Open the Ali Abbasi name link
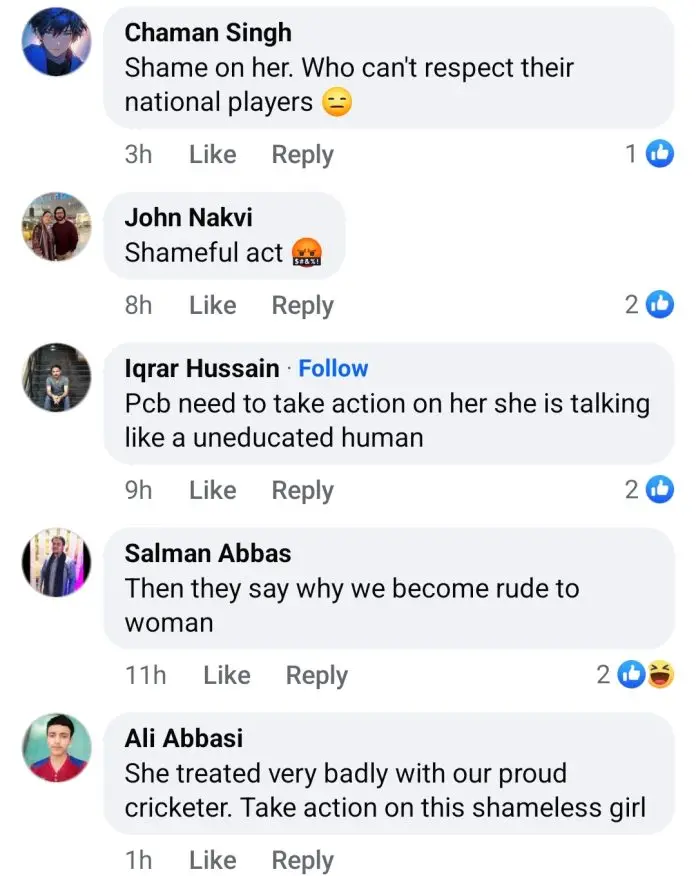Image resolution: width=696 pixels, height=876 pixels. click(x=183, y=738)
